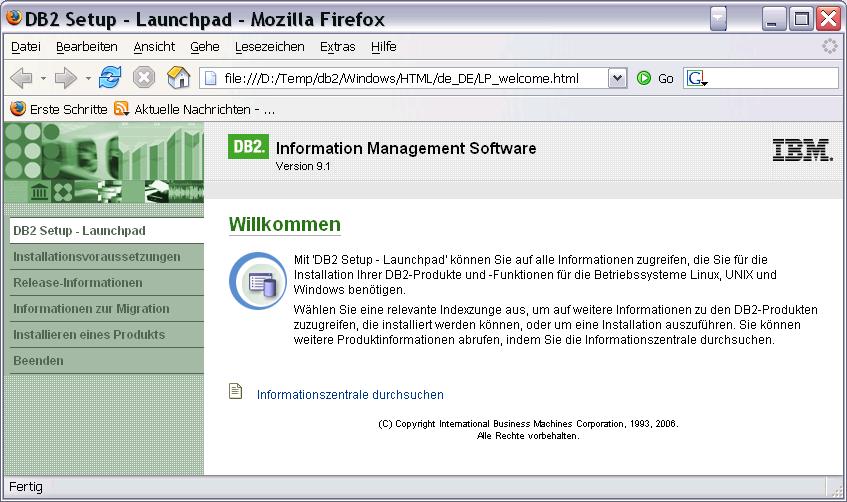Viewport: 847px width, 502px height.
Task: Click the Back arrow navigation button
Action: click(21, 78)
